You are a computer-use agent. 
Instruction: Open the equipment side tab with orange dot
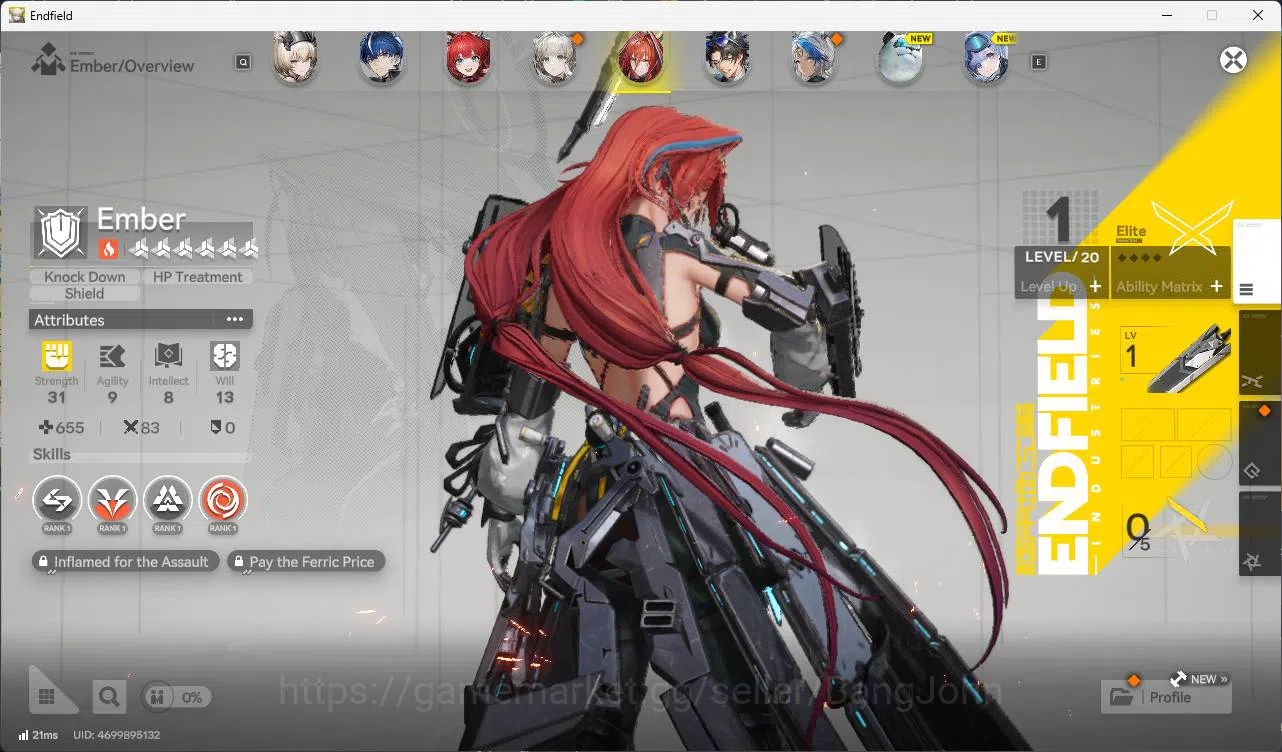[1260, 442]
